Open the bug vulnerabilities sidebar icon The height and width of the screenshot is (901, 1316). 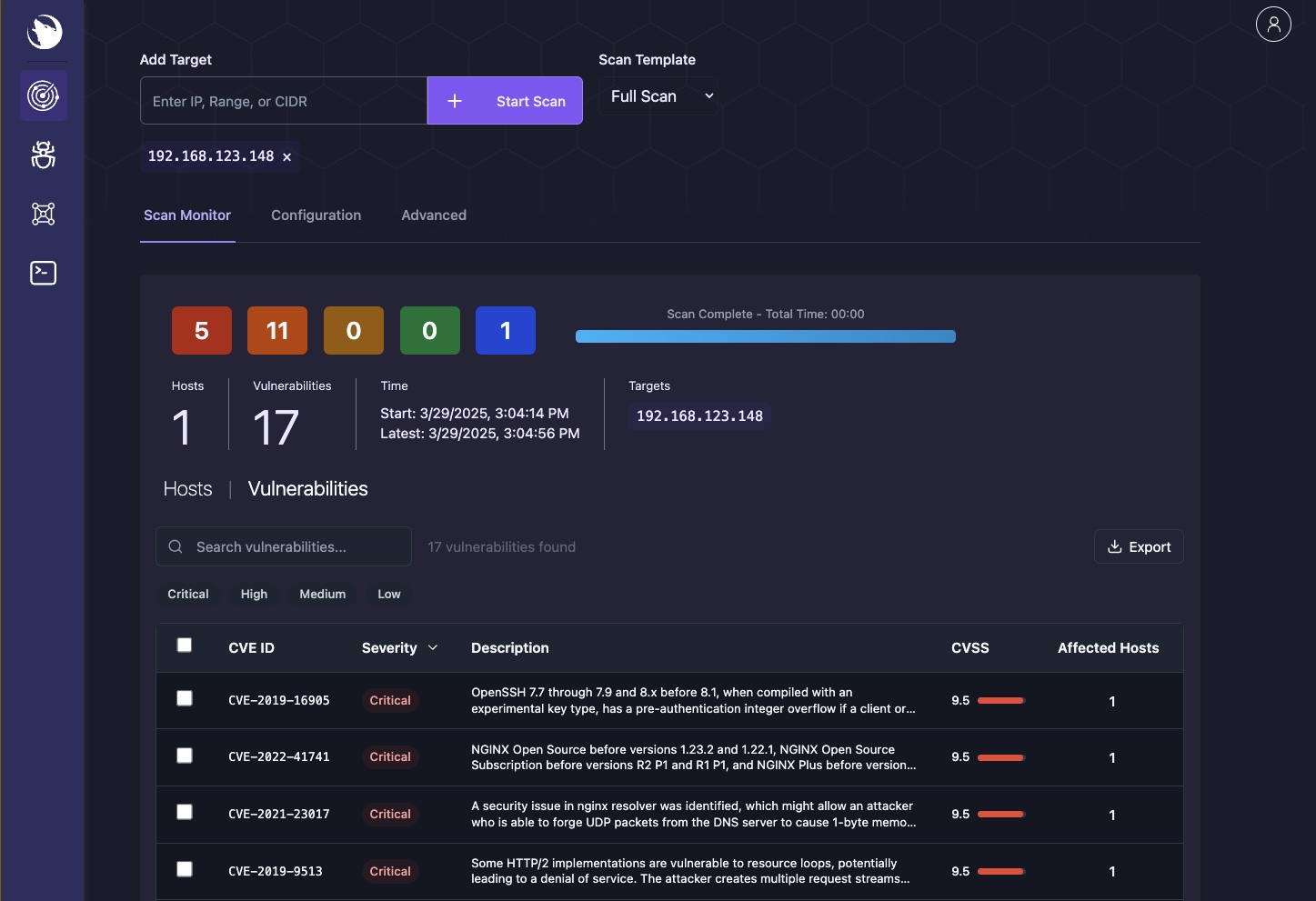(x=43, y=155)
